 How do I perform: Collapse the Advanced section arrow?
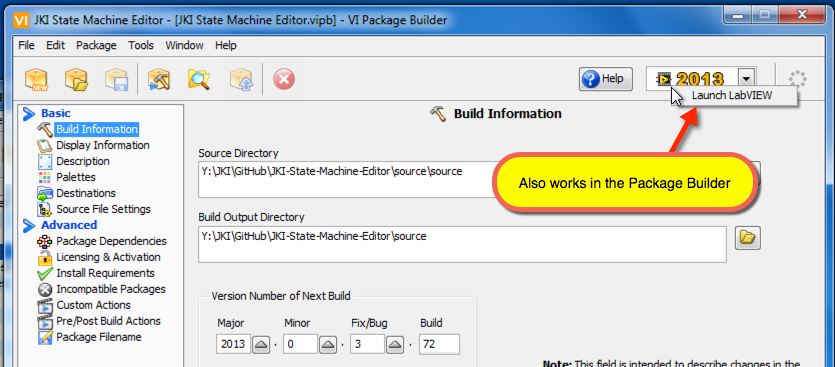29,225
